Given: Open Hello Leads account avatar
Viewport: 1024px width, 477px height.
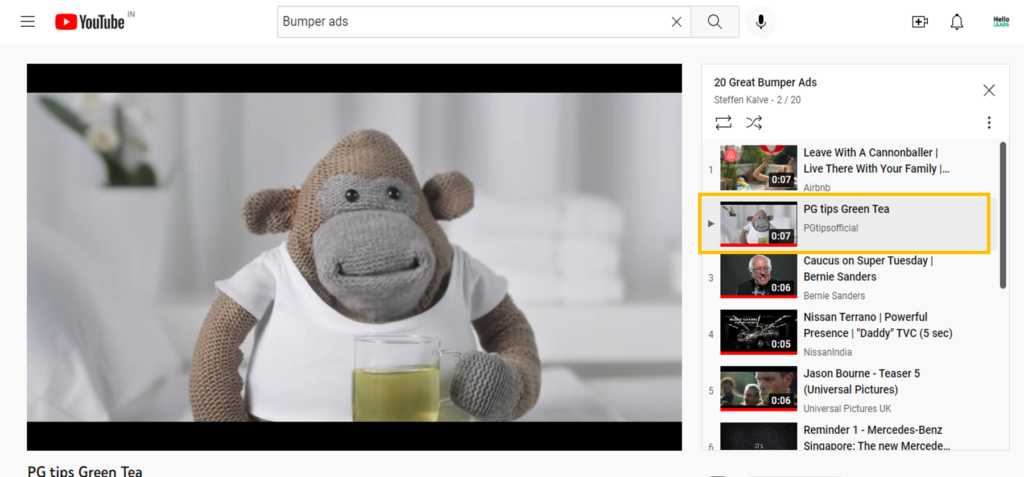Looking at the screenshot, I should coord(1000,22).
